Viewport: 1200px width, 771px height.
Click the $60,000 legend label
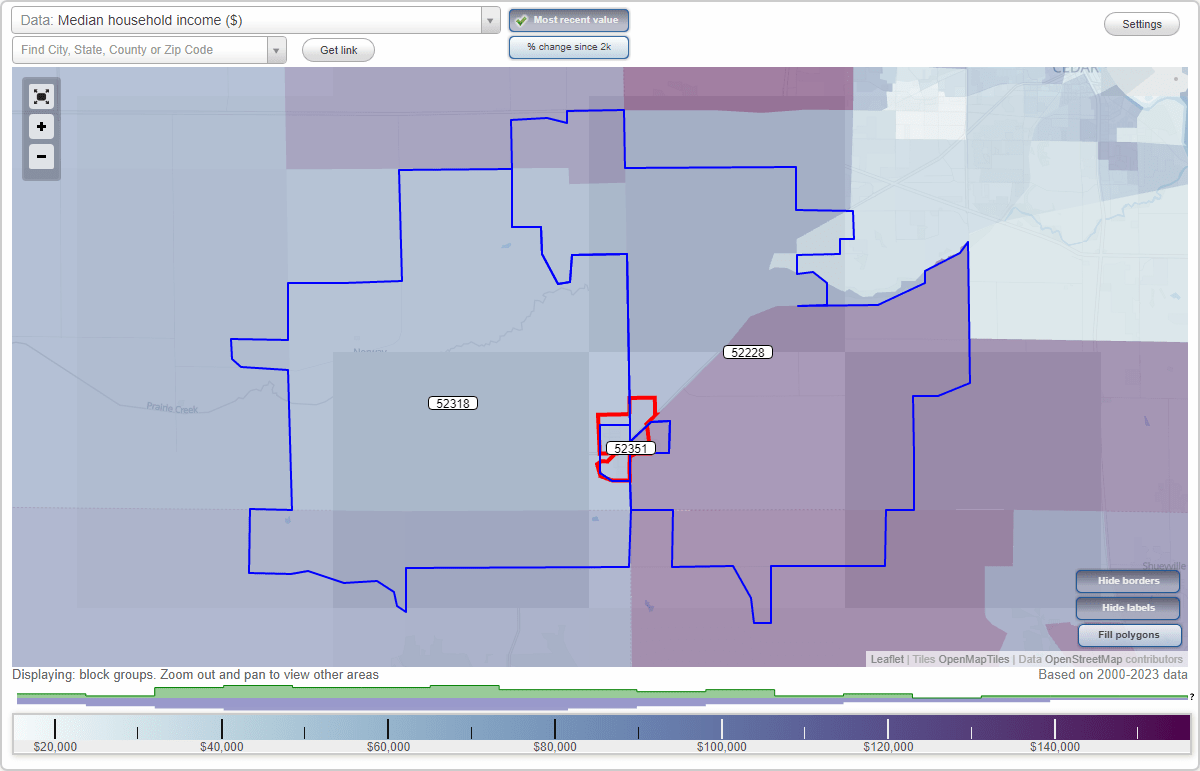[388, 746]
